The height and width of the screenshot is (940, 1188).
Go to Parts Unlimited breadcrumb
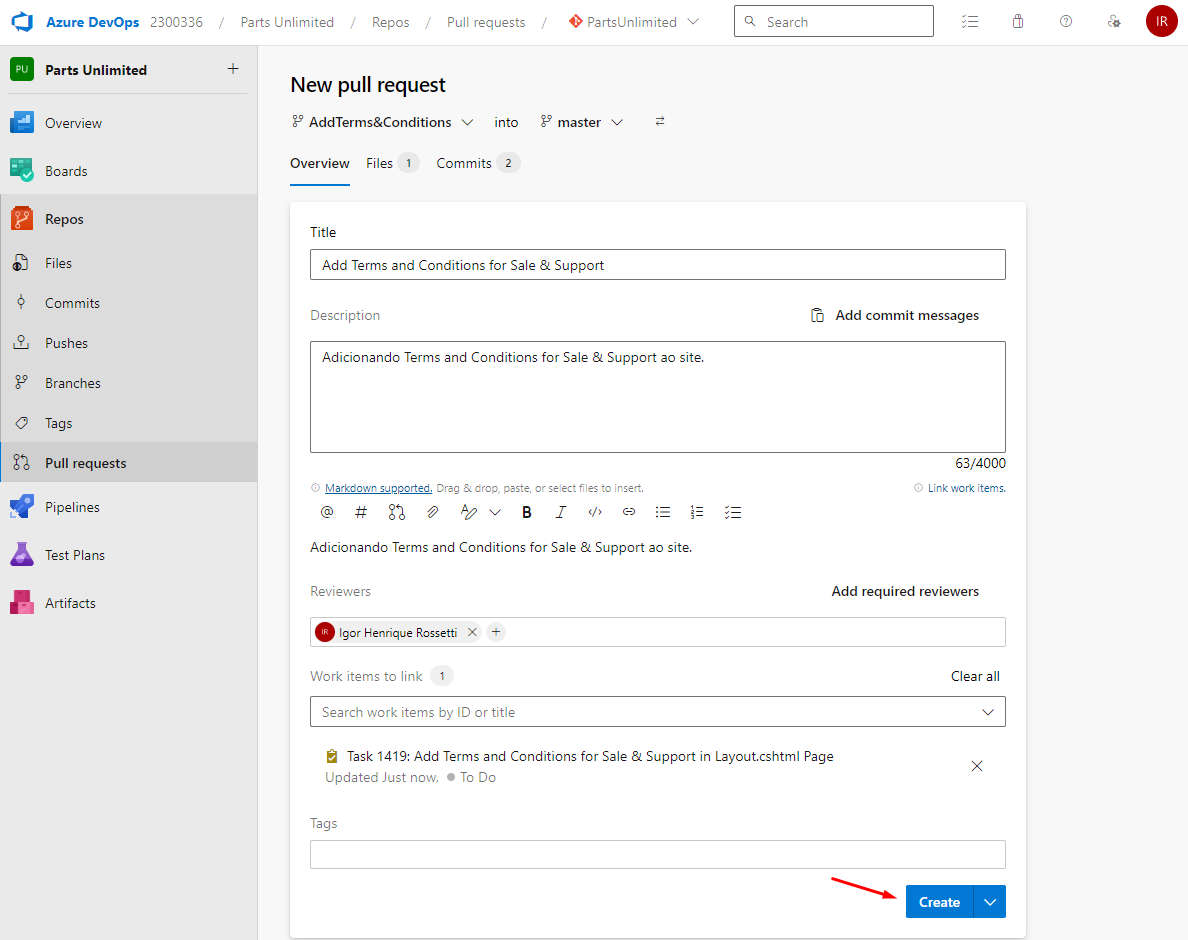(x=287, y=22)
